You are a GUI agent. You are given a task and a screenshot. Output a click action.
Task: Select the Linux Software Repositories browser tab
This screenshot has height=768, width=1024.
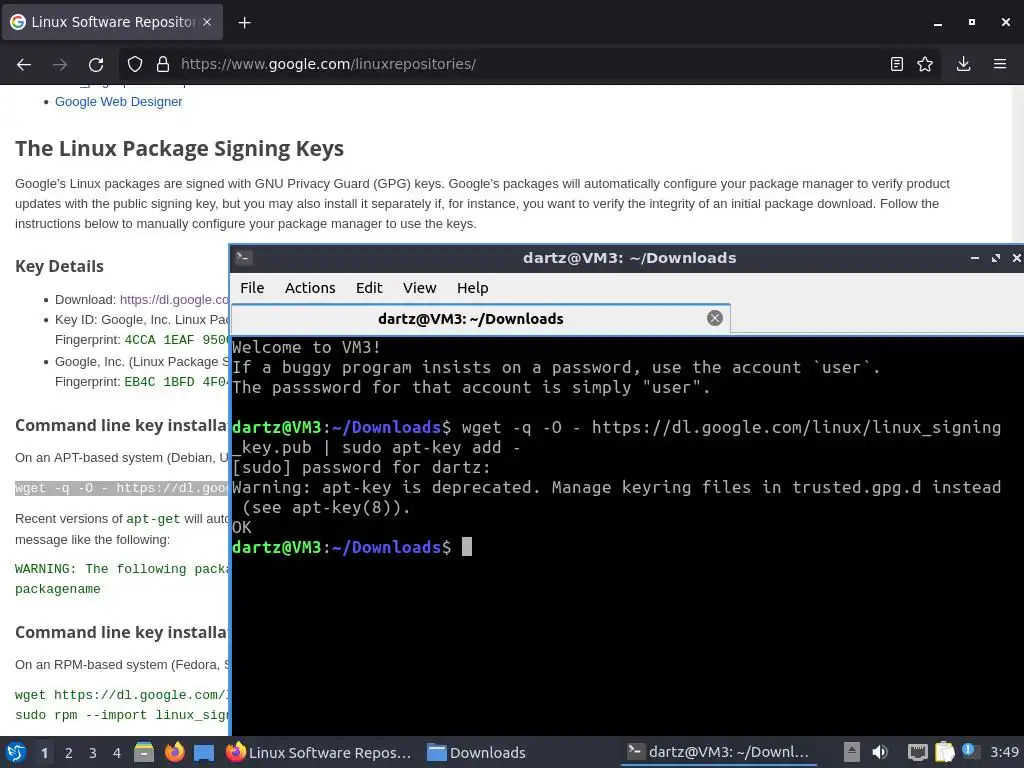click(x=112, y=22)
